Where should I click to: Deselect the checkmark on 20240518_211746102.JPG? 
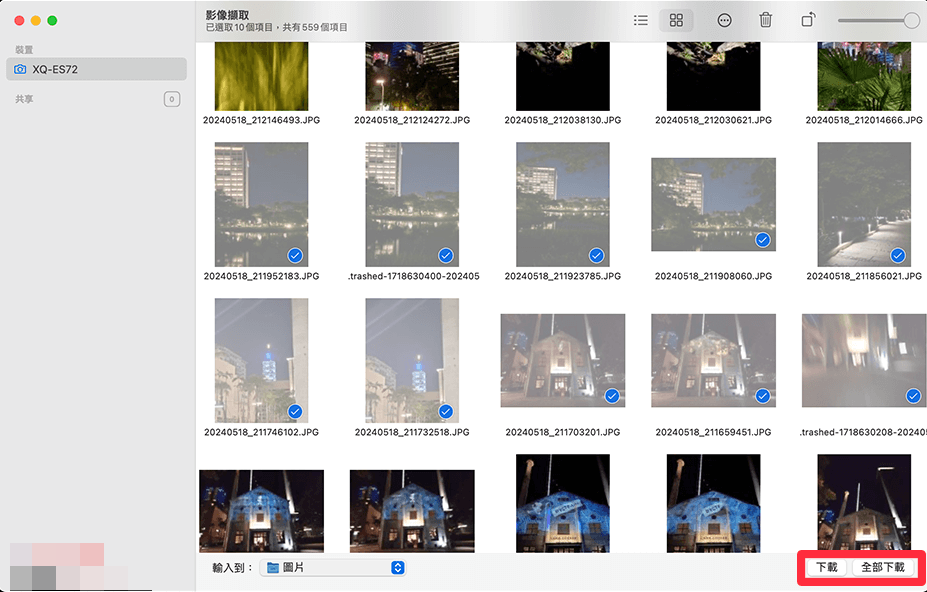click(x=294, y=411)
